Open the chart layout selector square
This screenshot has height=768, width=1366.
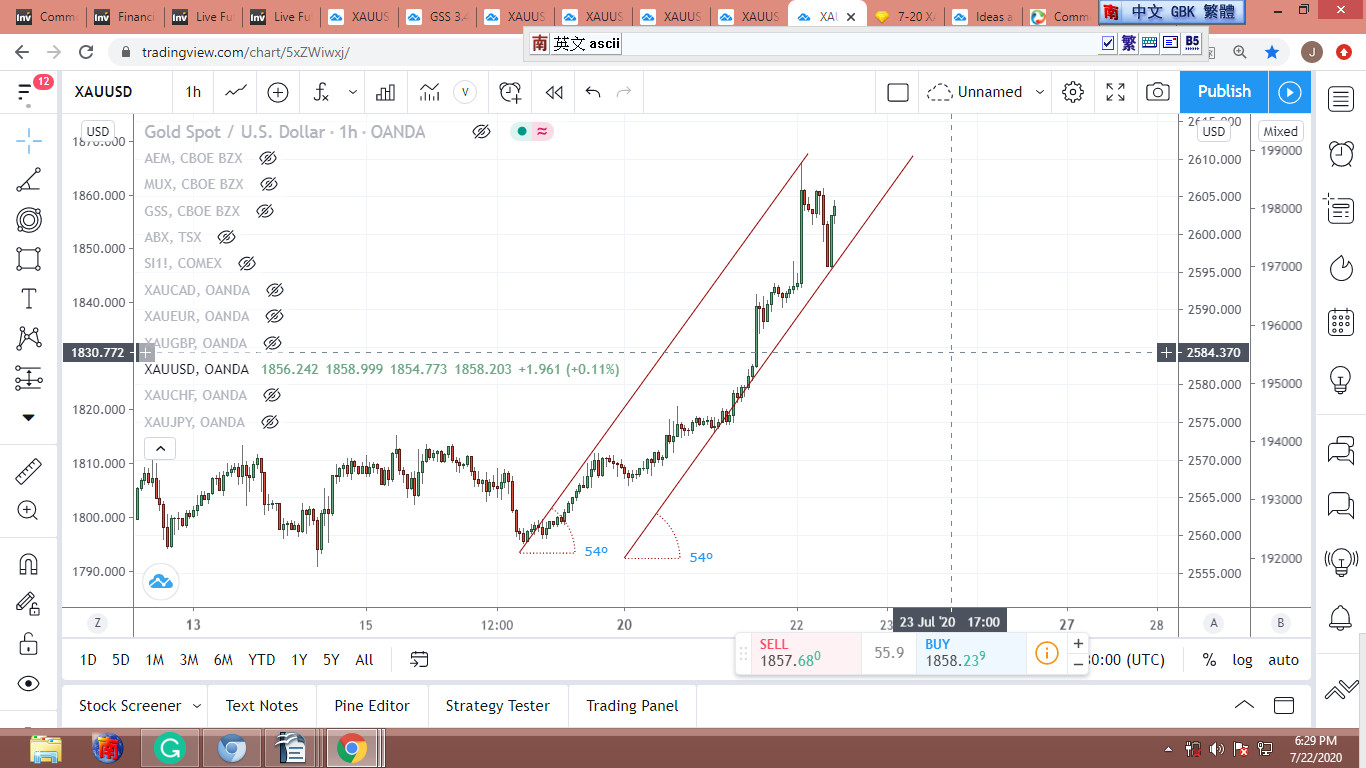click(x=898, y=92)
